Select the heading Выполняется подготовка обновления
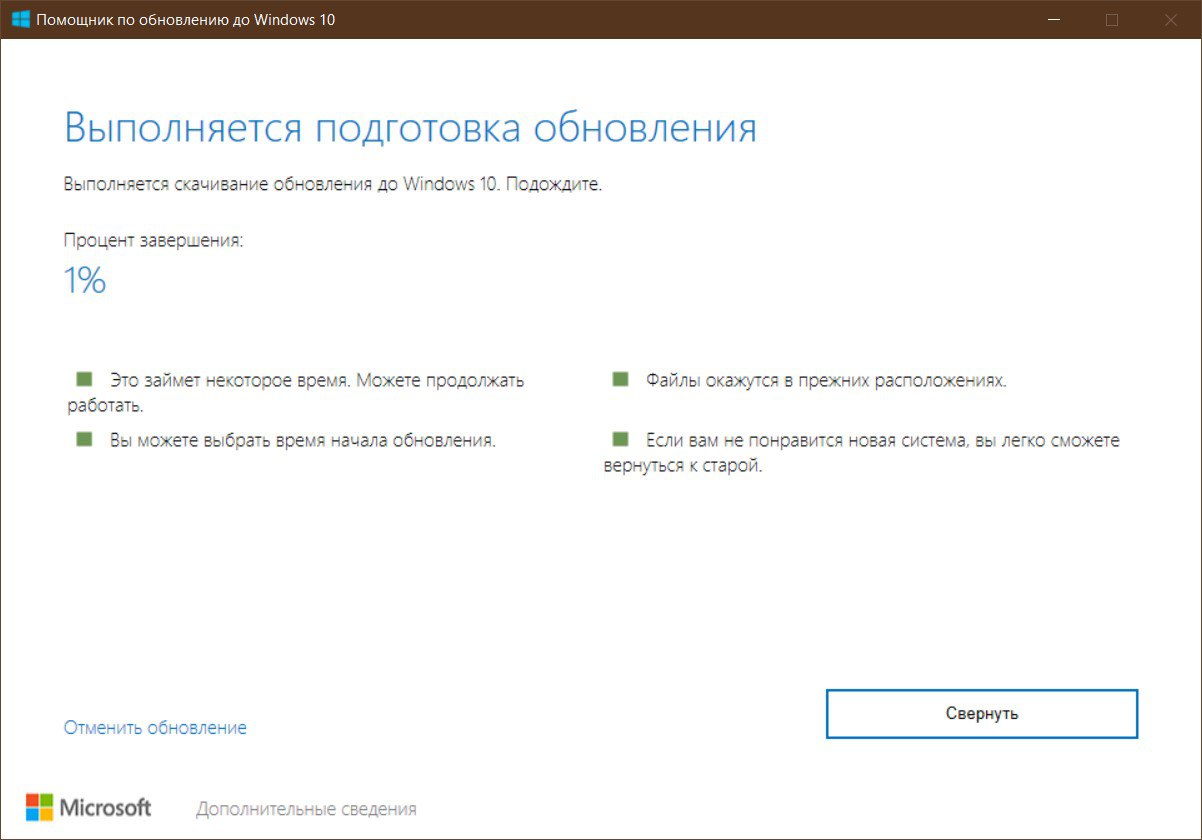The width and height of the screenshot is (1202, 840). tap(410, 128)
